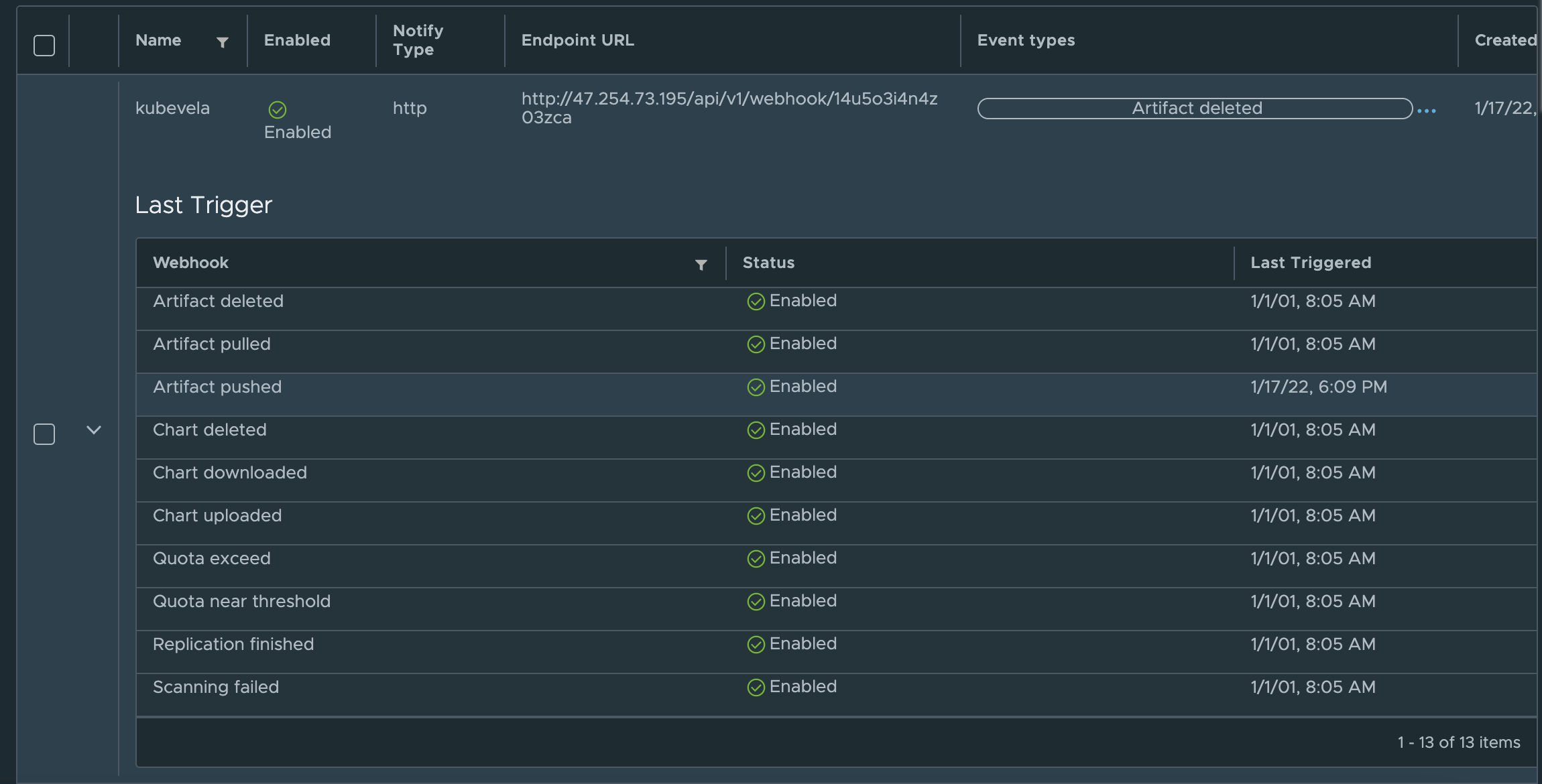The image size is (1542, 784).
Task: Click Chart deleted enabled check icon
Action: [756, 430]
